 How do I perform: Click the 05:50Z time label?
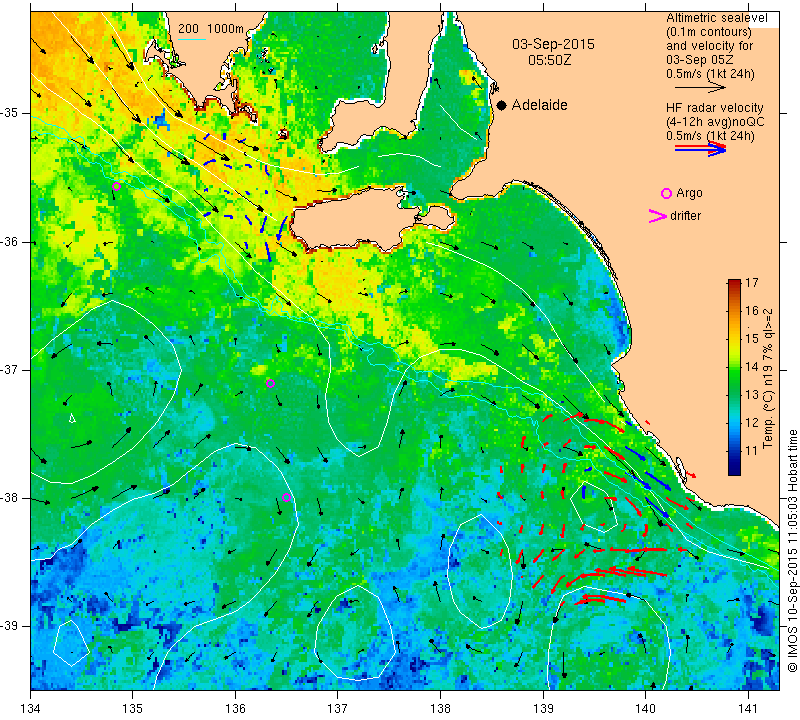tap(549, 60)
